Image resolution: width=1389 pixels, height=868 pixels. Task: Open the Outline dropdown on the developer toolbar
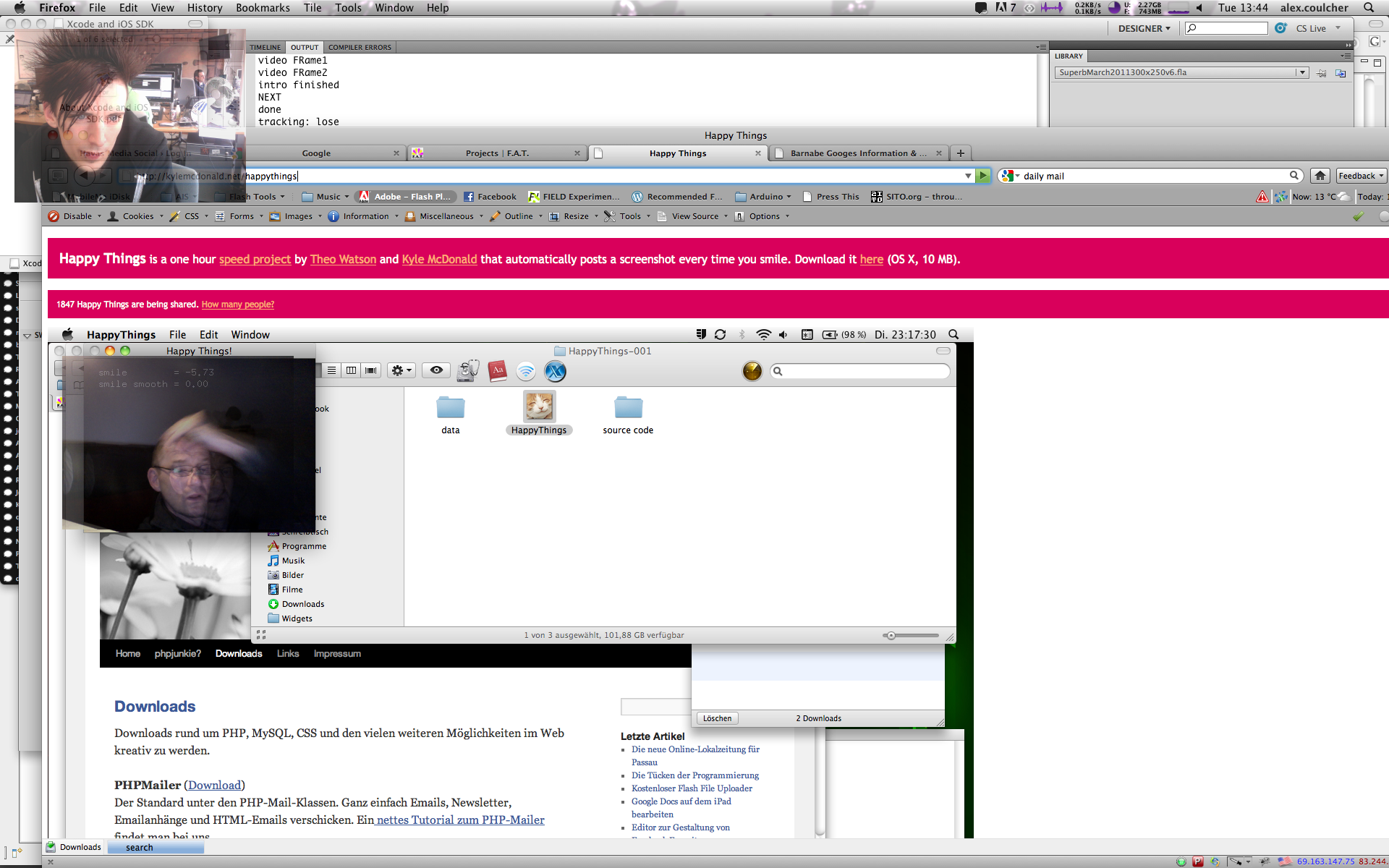click(x=517, y=216)
